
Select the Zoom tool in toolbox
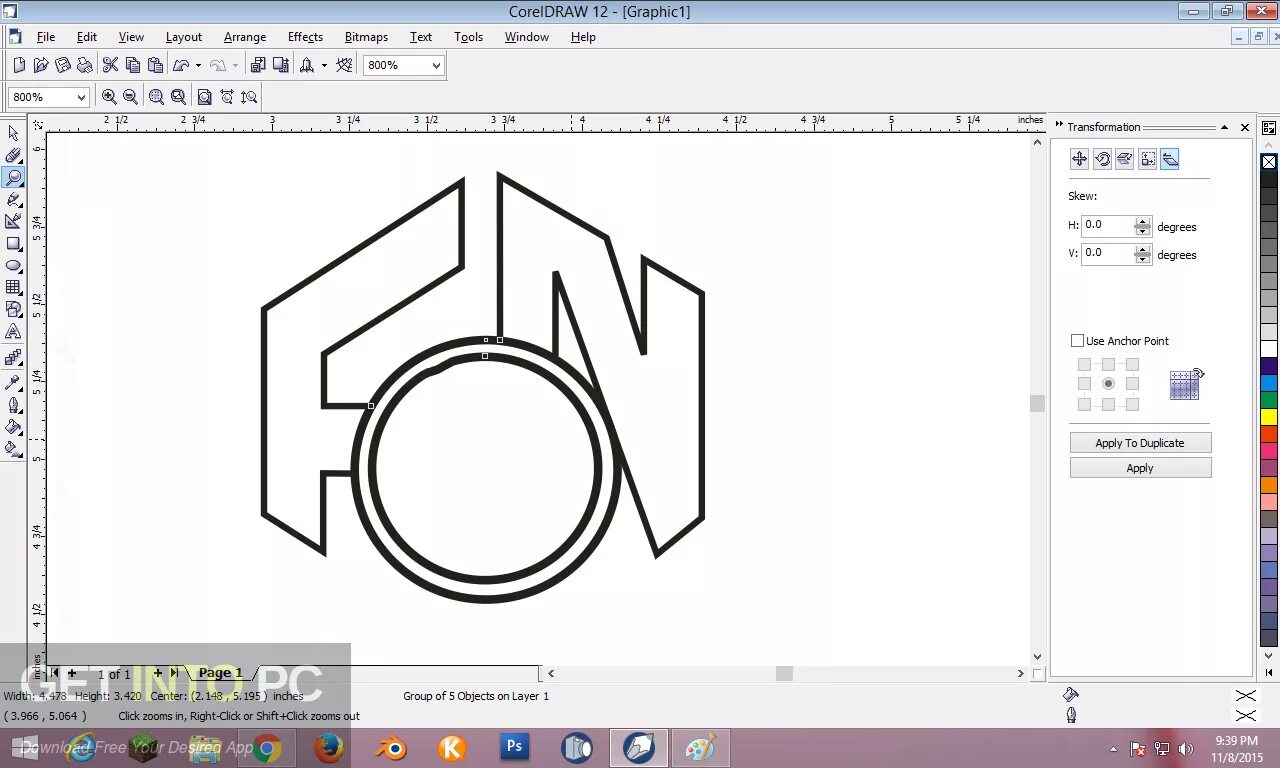click(x=13, y=177)
